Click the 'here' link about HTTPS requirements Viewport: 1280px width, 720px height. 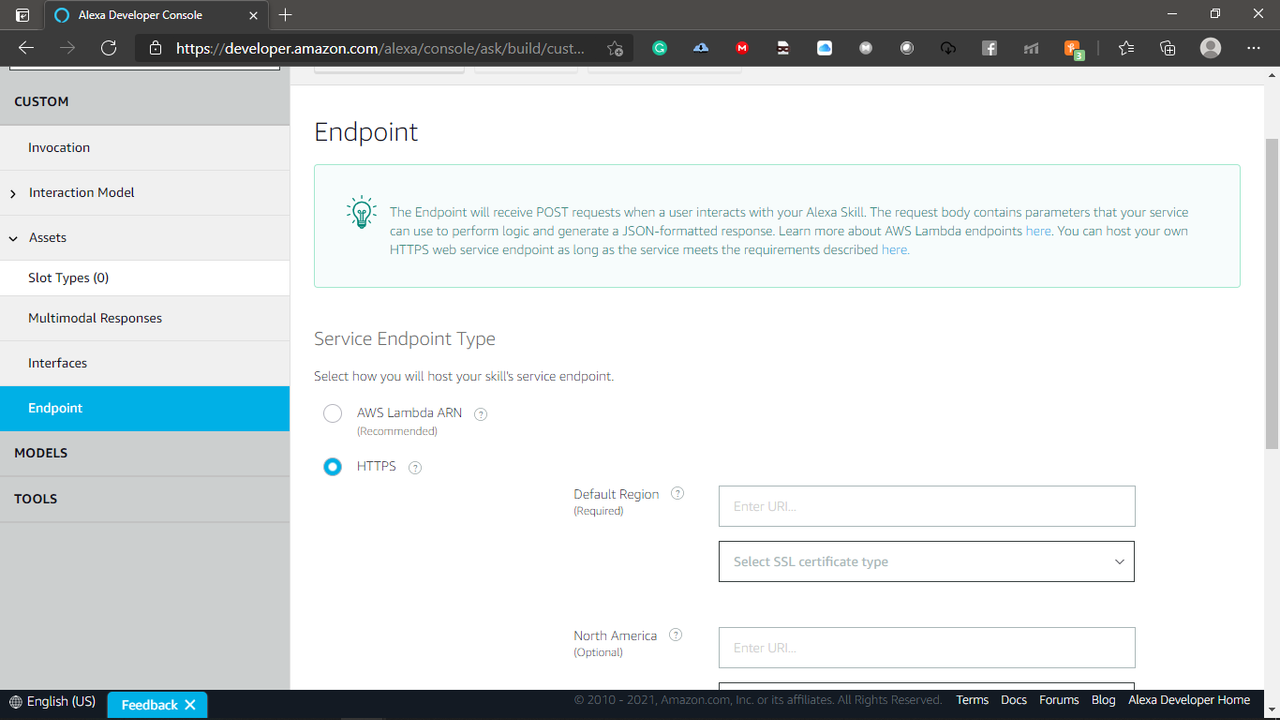click(894, 250)
